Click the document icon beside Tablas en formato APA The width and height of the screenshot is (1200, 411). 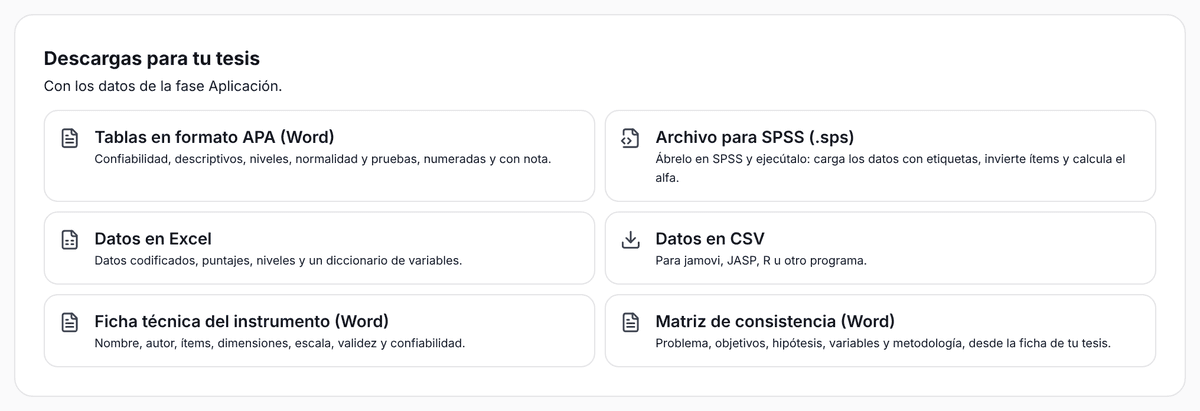coord(69,138)
